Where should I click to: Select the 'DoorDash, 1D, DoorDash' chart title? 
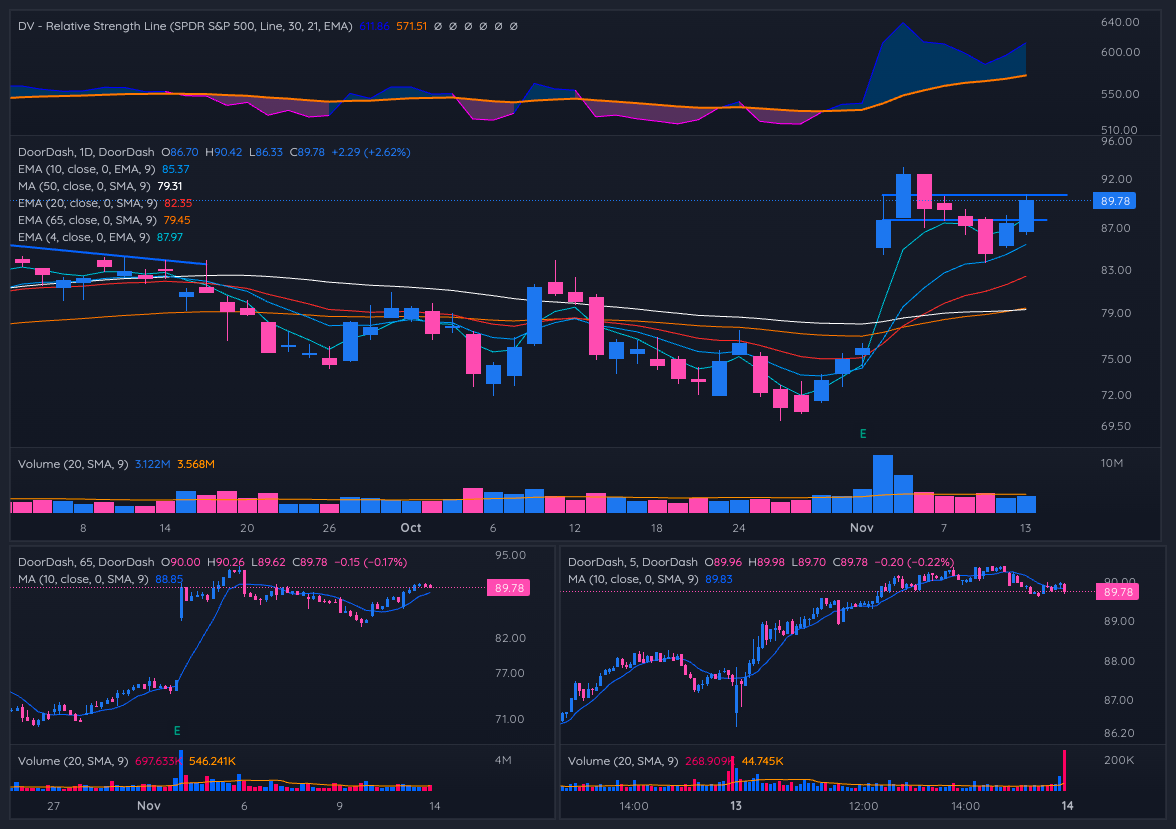[x=86, y=152]
